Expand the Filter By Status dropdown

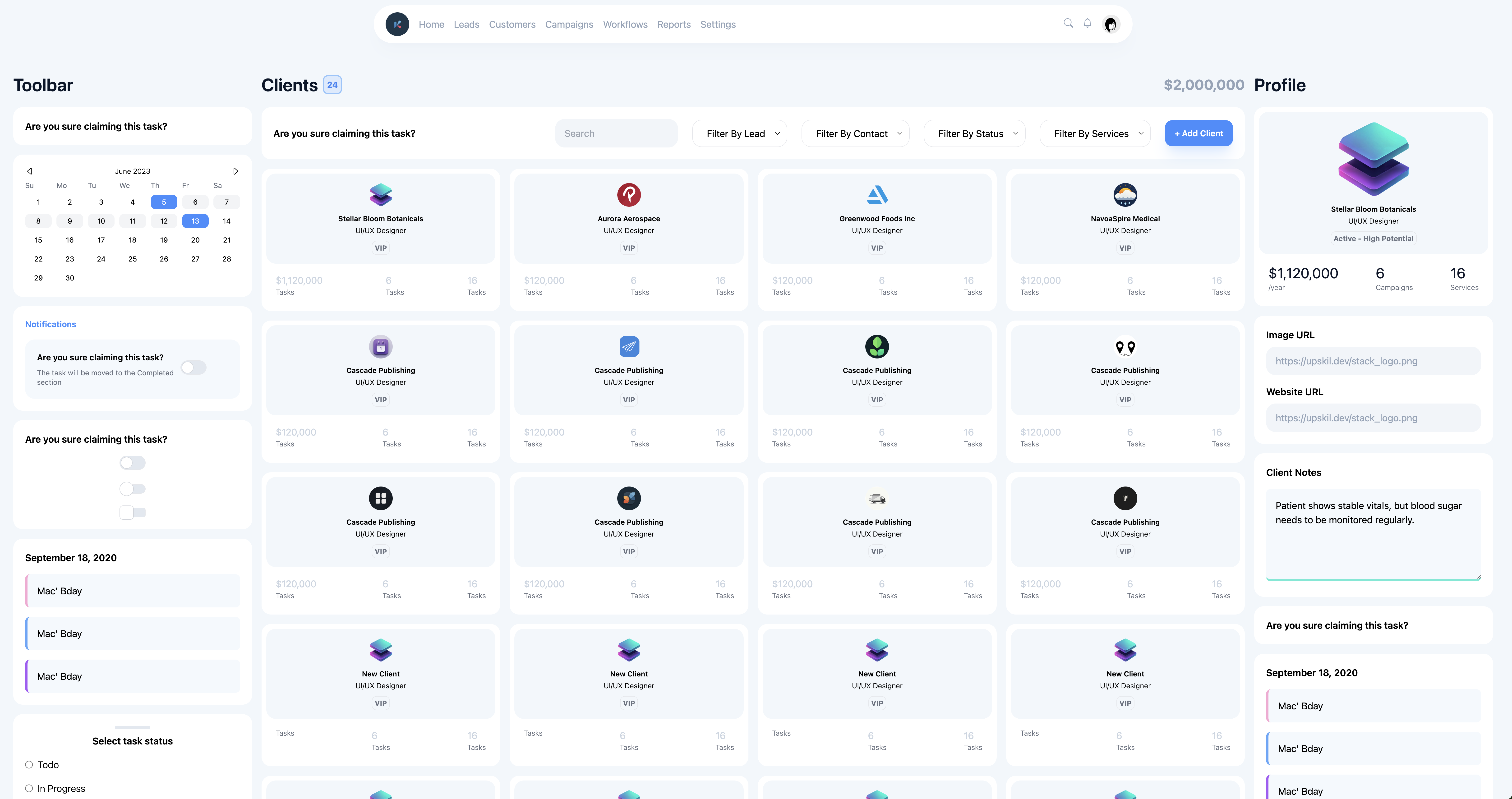coord(974,134)
